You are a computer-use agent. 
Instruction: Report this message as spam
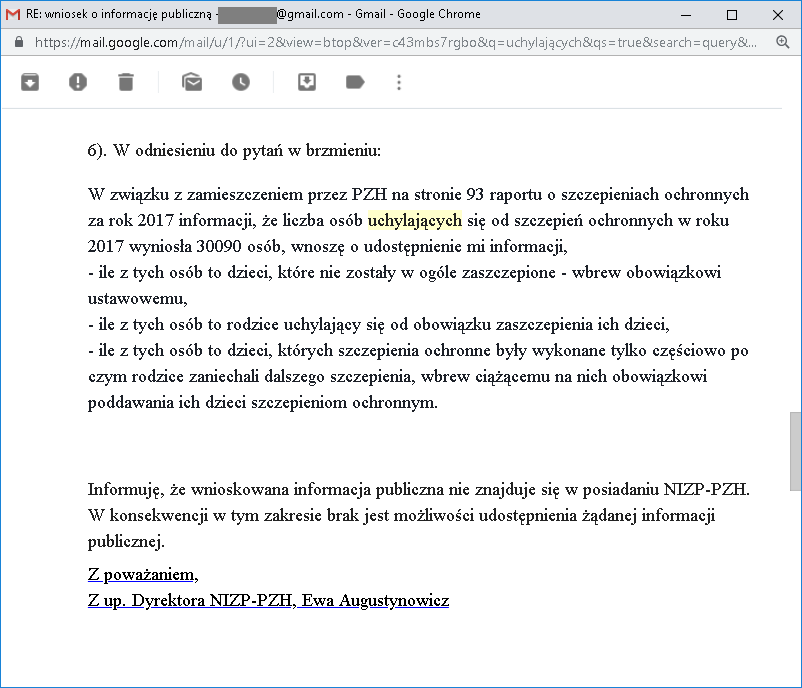(x=78, y=82)
